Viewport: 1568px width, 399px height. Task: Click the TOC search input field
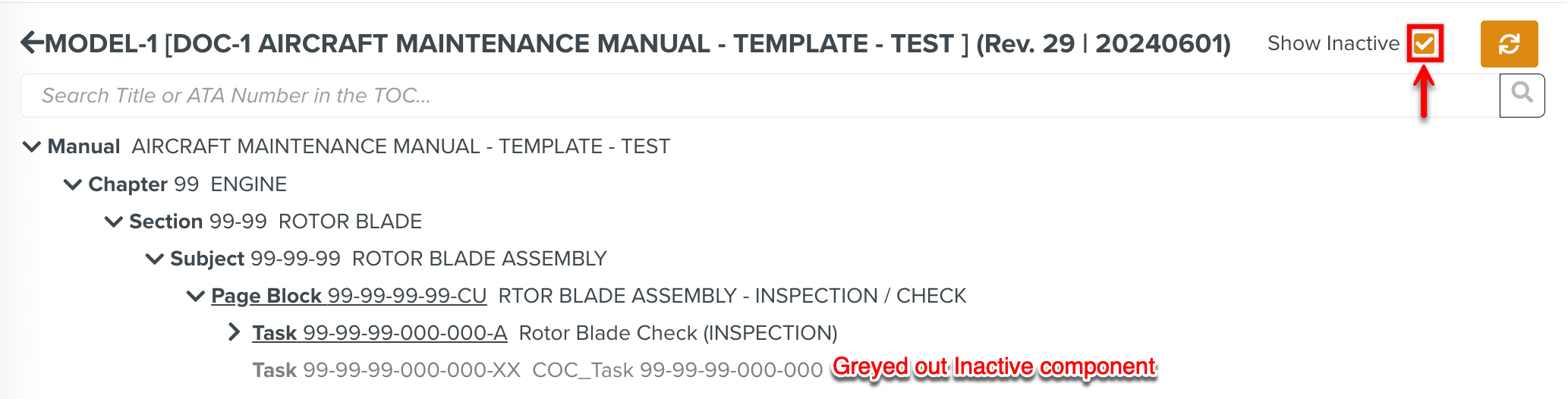tap(759, 96)
